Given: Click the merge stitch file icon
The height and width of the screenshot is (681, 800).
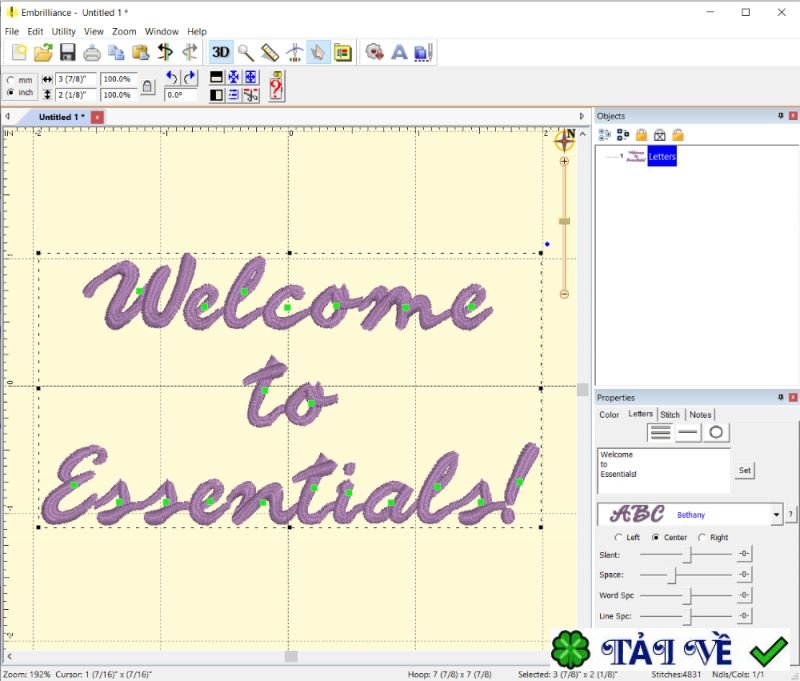Looking at the screenshot, I should click(374, 52).
